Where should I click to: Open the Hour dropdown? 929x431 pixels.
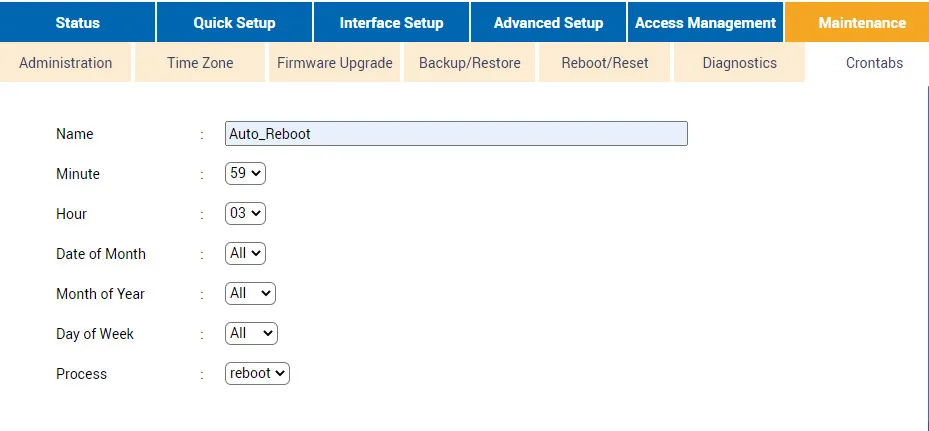coord(246,214)
